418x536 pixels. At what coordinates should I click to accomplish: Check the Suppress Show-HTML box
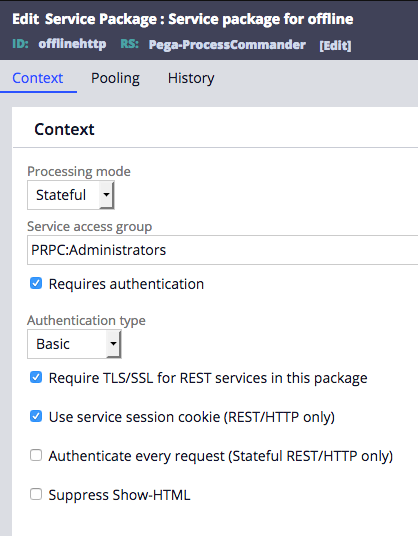tap(36, 494)
